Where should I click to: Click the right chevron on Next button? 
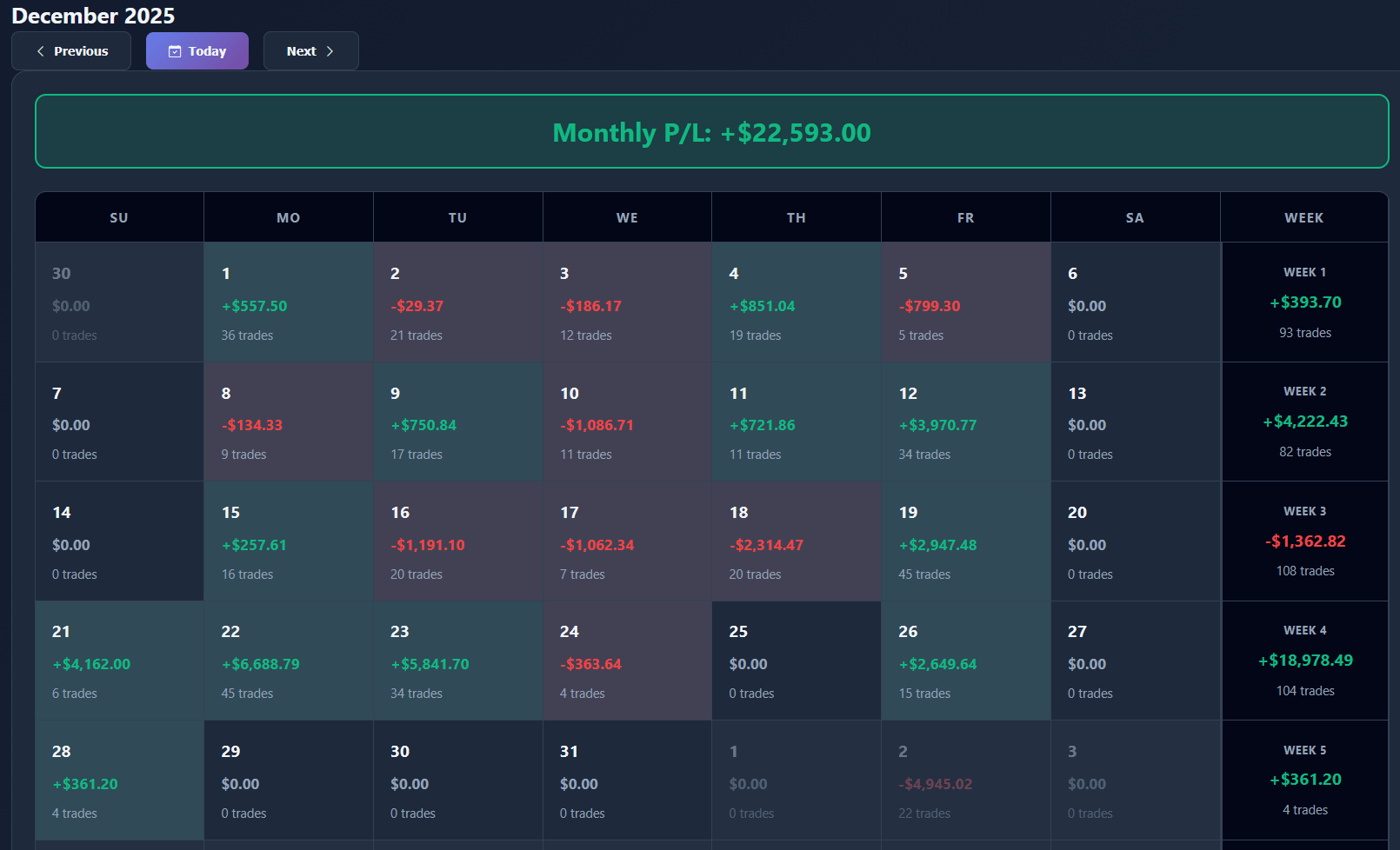coord(330,51)
